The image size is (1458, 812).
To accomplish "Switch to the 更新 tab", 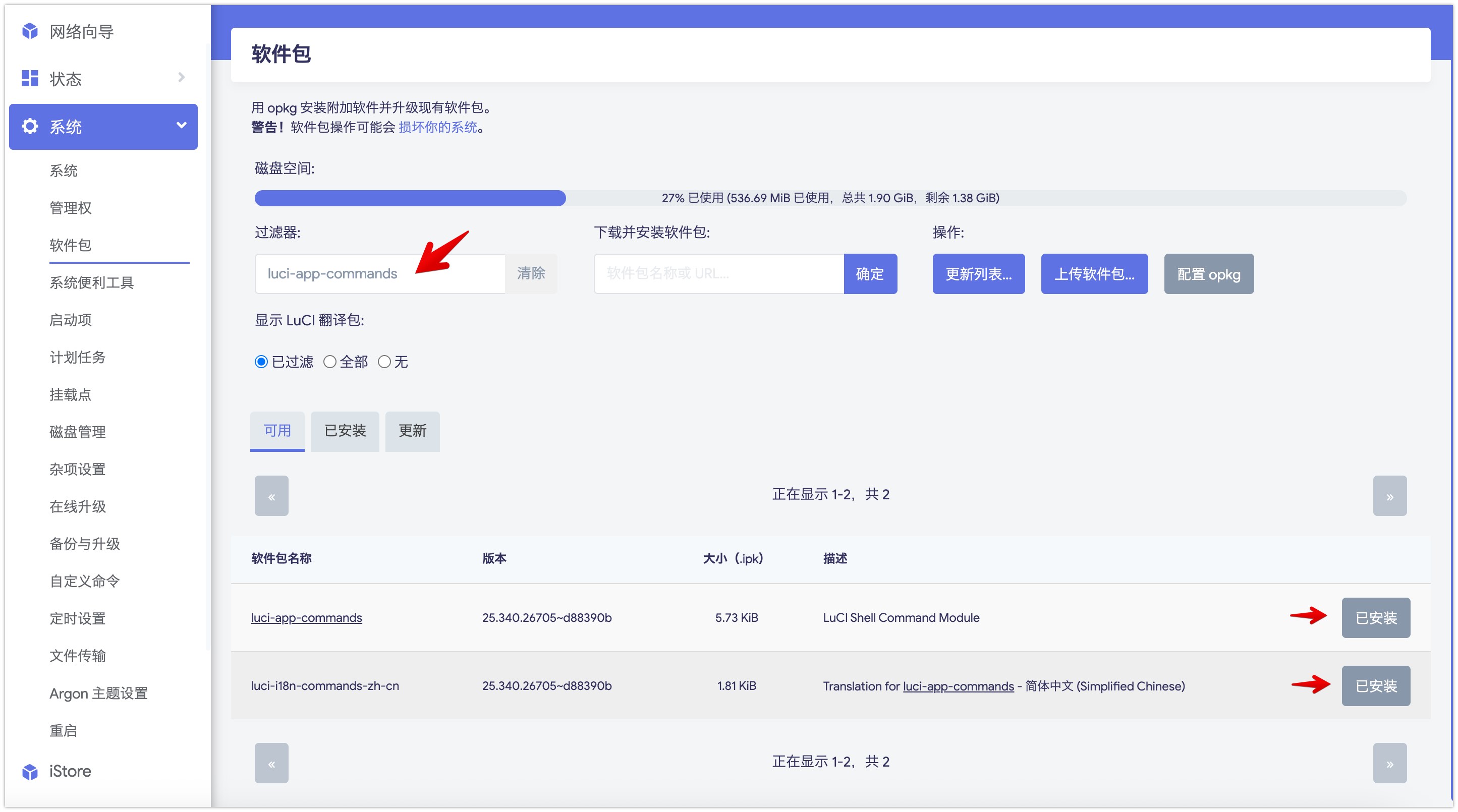I will click(412, 431).
